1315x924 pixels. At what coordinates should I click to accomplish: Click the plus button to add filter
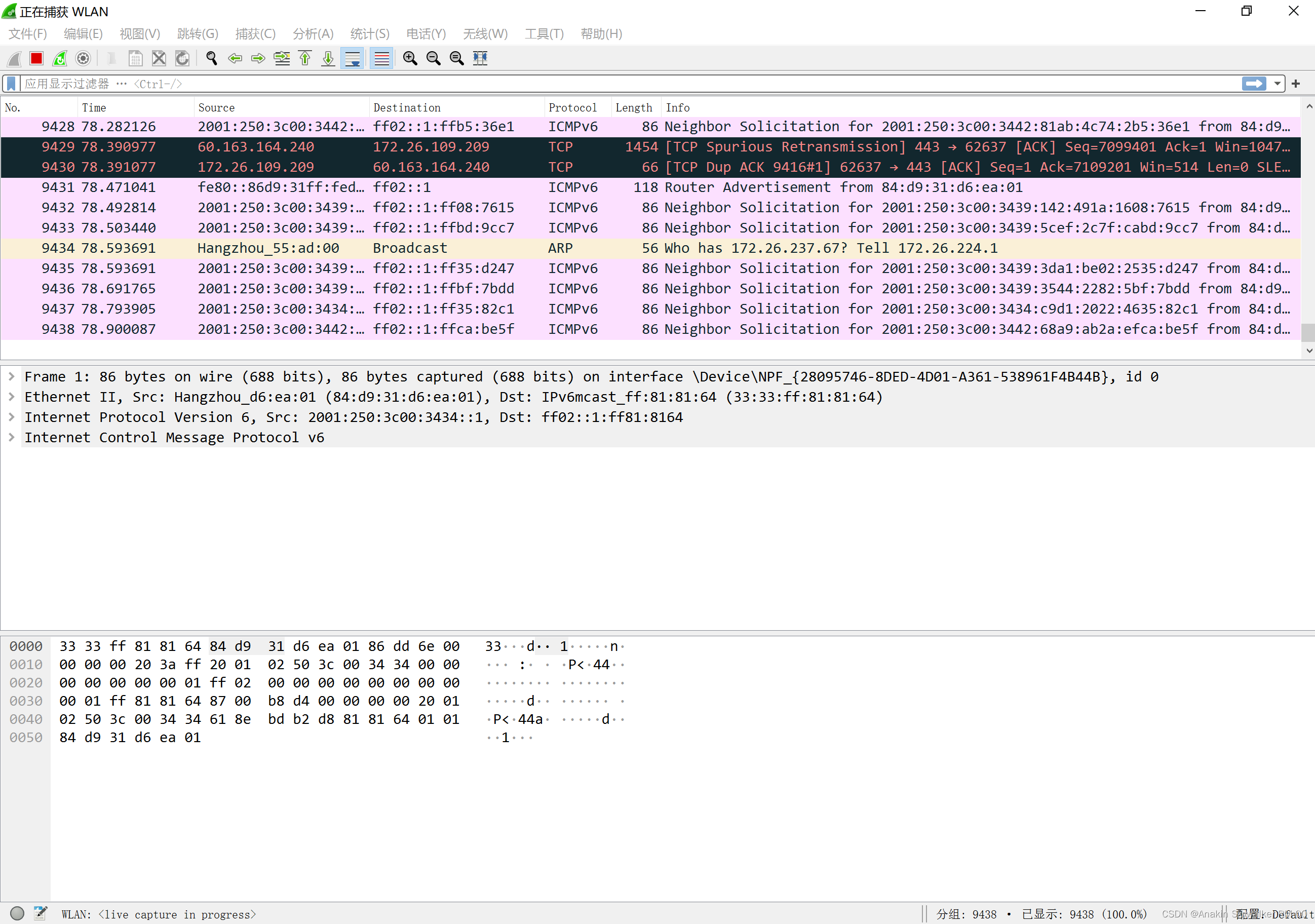coord(1296,84)
